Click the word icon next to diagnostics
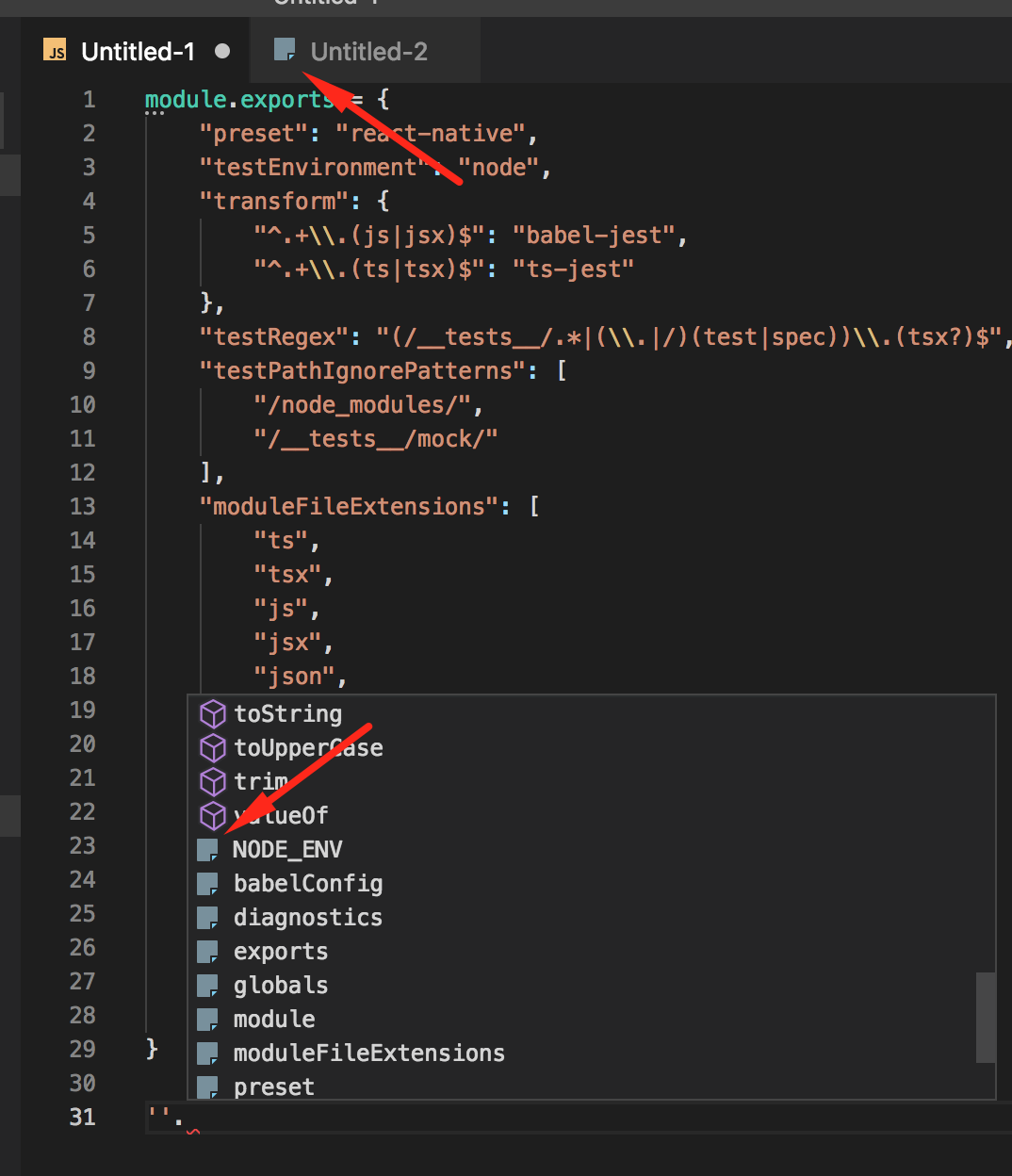 pyautogui.click(x=206, y=917)
